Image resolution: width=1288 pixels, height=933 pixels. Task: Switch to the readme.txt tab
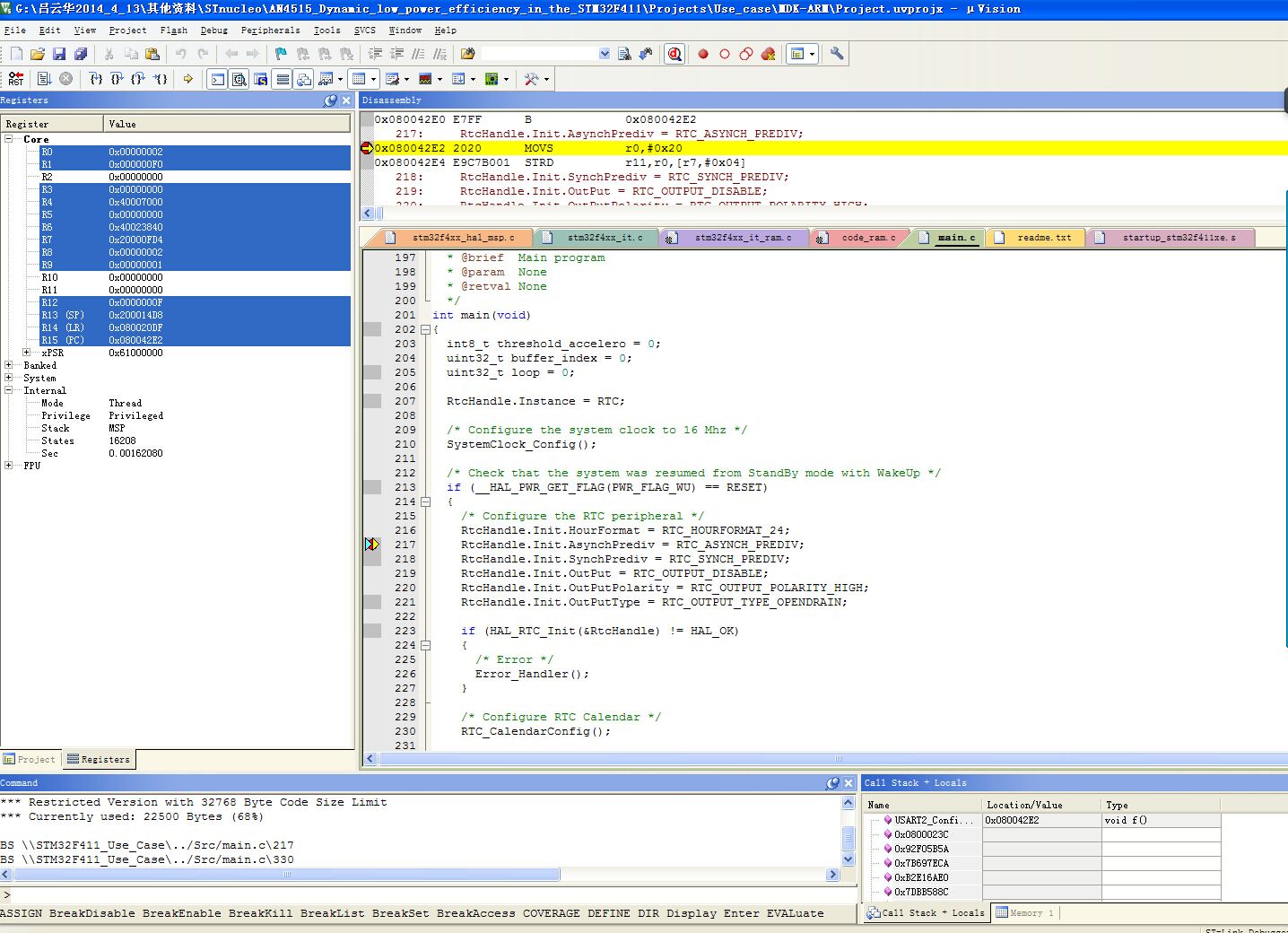click(1036, 238)
